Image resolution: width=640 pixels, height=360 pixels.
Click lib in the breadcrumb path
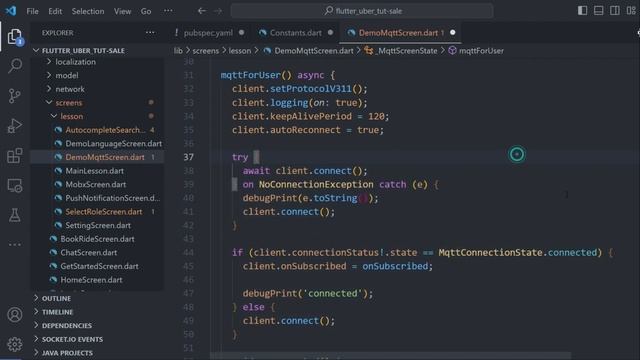click(x=178, y=51)
